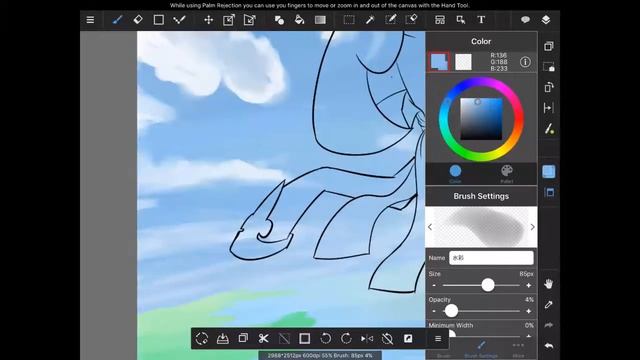Open bottom shortcut bar hamburger menu
This screenshot has width=640, height=360.
[x=438, y=338]
